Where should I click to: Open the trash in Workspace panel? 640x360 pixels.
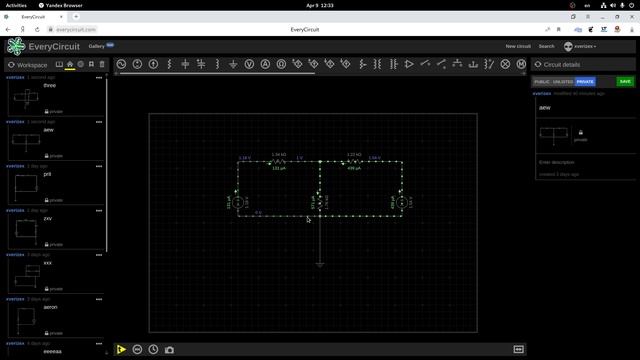coord(102,64)
